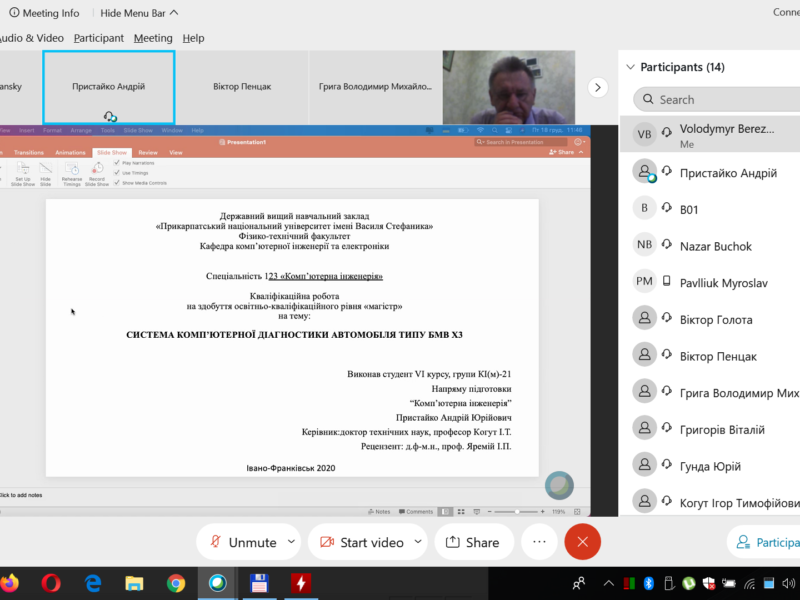Screen dimensions: 800x600
Task: Expand video options arrow next to Start video
Action: tap(417, 541)
